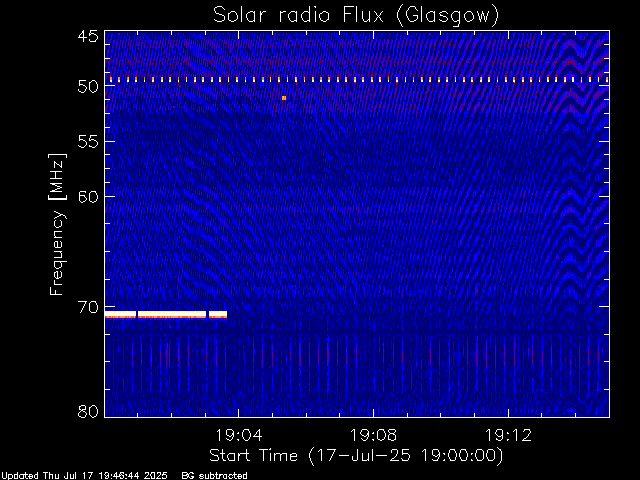Click the longest white interference bar near 70 MHz
The height and width of the screenshot is (480, 640).
(172, 314)
